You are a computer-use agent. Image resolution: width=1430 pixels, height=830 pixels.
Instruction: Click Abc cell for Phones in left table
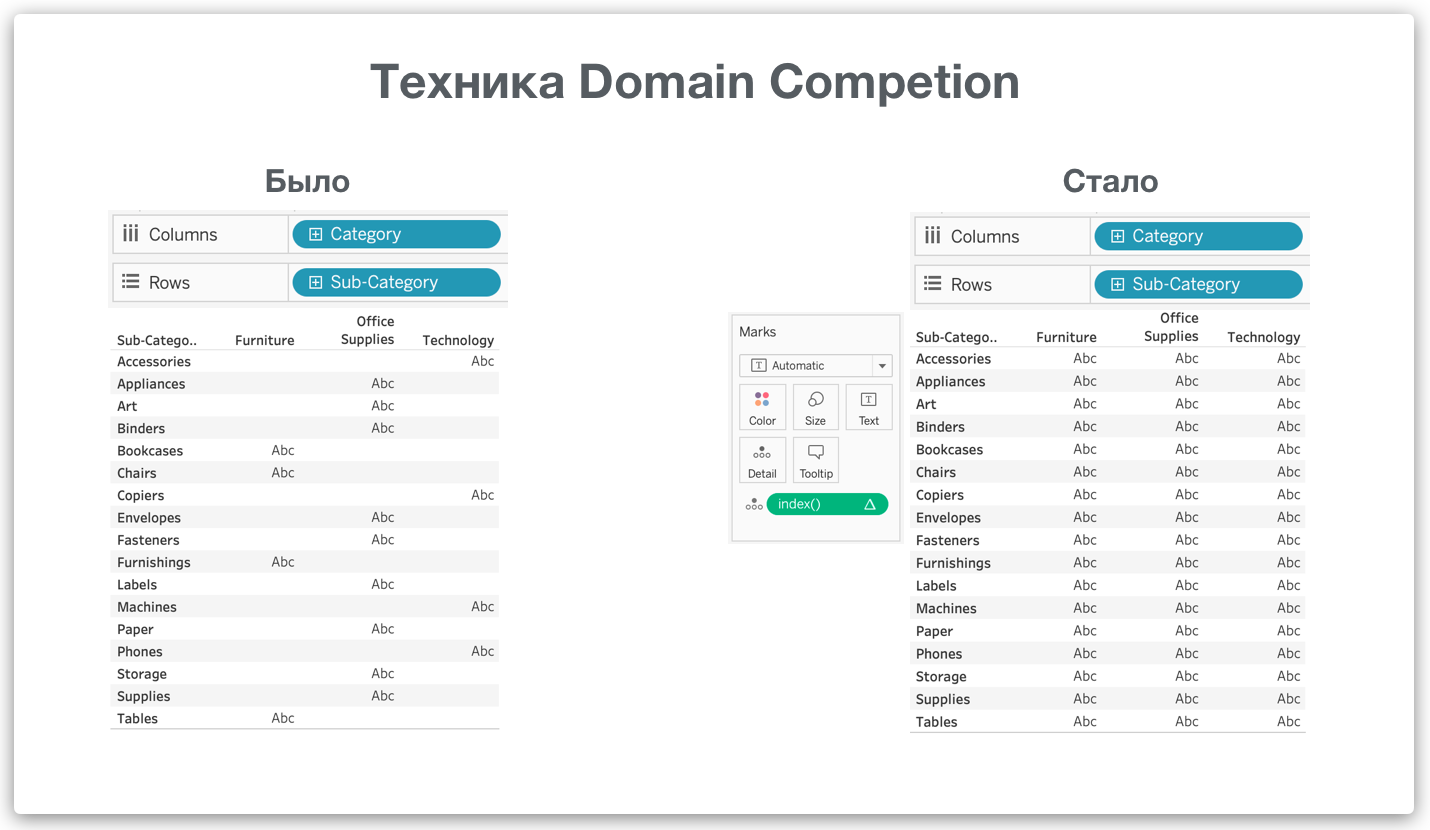pos(483,651)
